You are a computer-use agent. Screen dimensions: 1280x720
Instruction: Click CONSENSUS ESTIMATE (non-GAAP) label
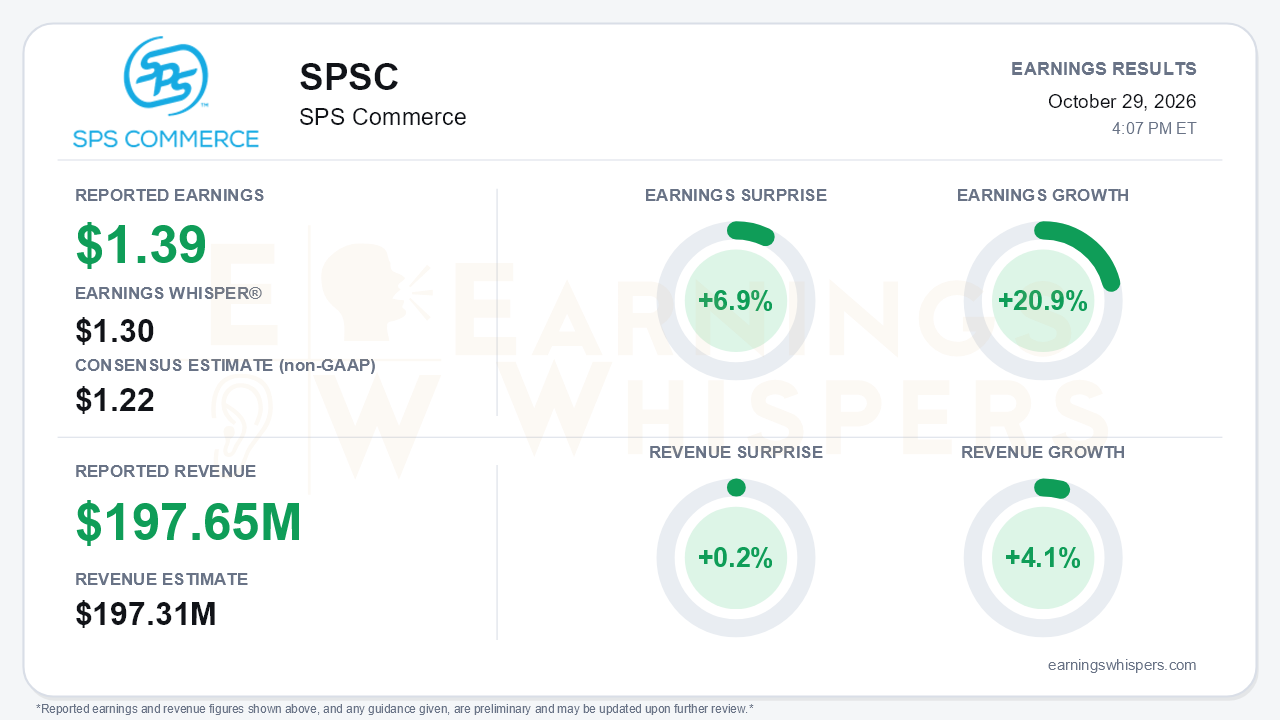pos(225,366)
